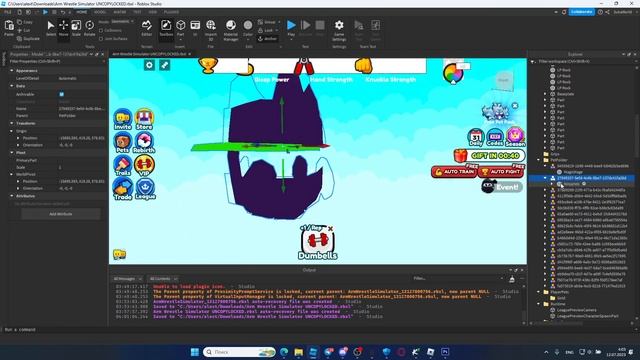
Task: Open the Toolbox panel
Action: coord(166,29)
